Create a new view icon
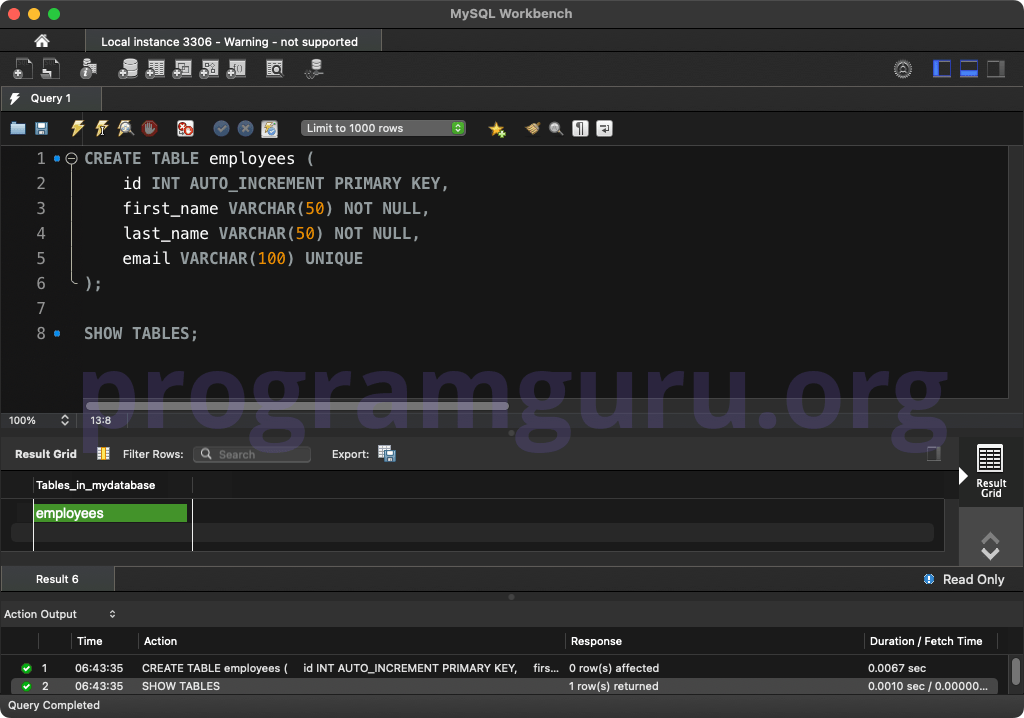This screenshot has height=718, width=1024. [182, 69]
